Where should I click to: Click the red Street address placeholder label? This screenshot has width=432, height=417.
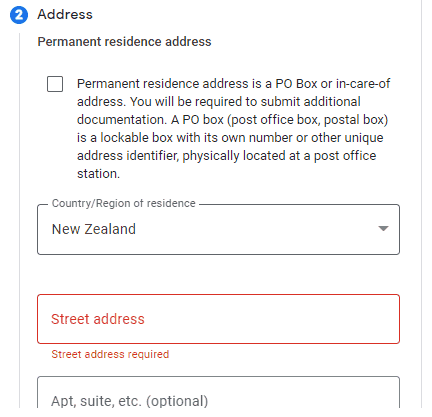(98, 319)
